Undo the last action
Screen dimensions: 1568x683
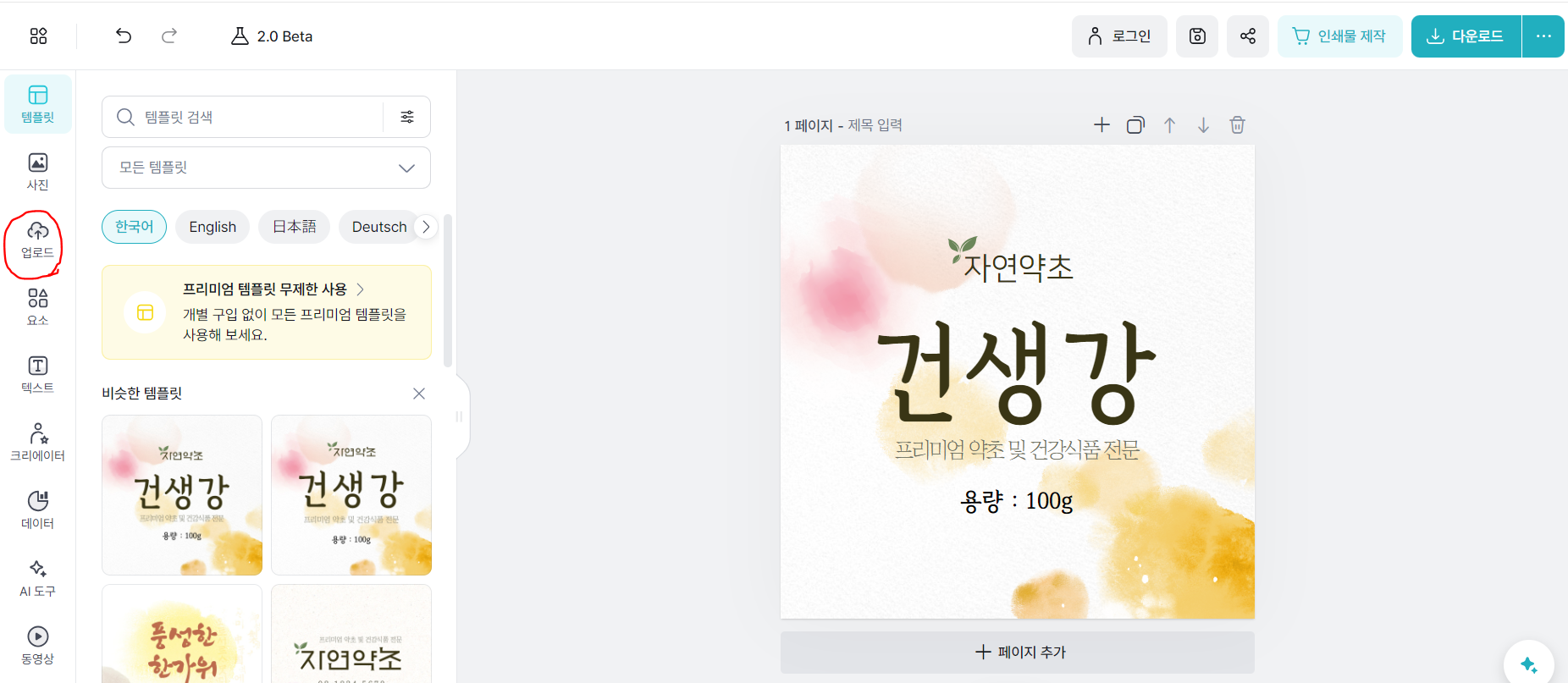(x=124, y=36)
